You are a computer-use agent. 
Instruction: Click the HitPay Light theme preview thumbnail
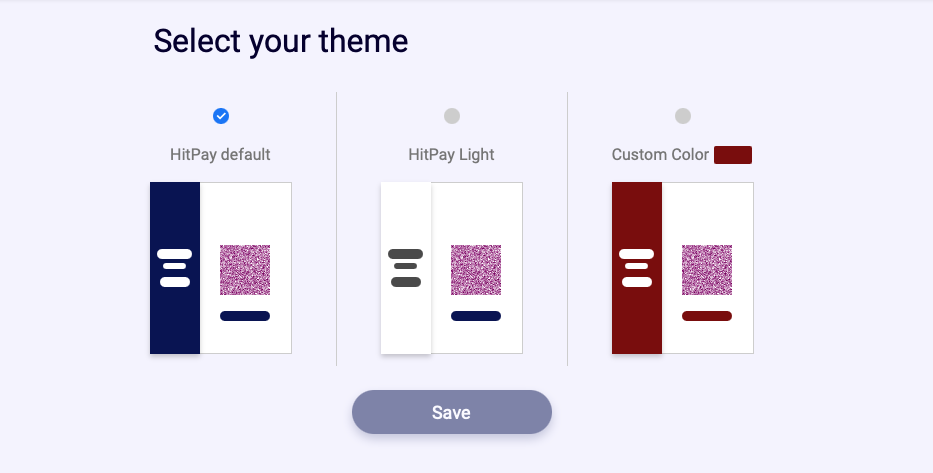(x=452, y=268)
